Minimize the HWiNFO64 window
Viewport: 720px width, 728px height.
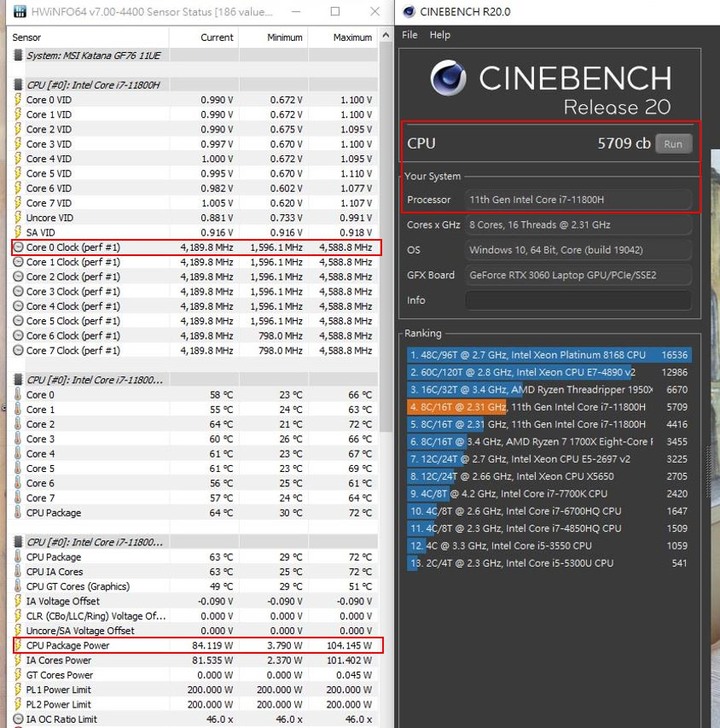[x=296, y=12]
